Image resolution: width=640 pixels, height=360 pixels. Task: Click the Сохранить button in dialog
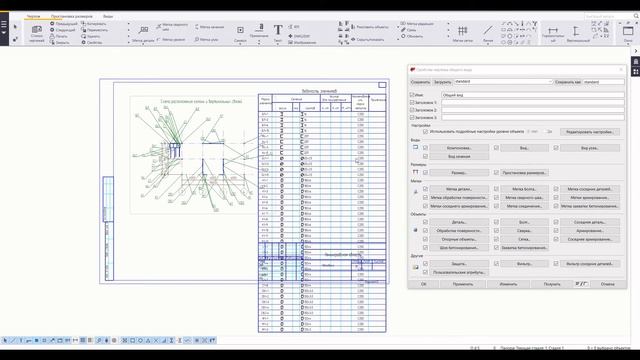(420, 82)
